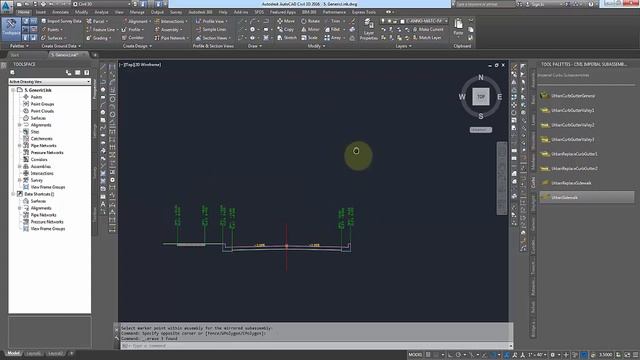Open the Points dropdown in ribbon
640x360 pixels.
pos(52,29)
